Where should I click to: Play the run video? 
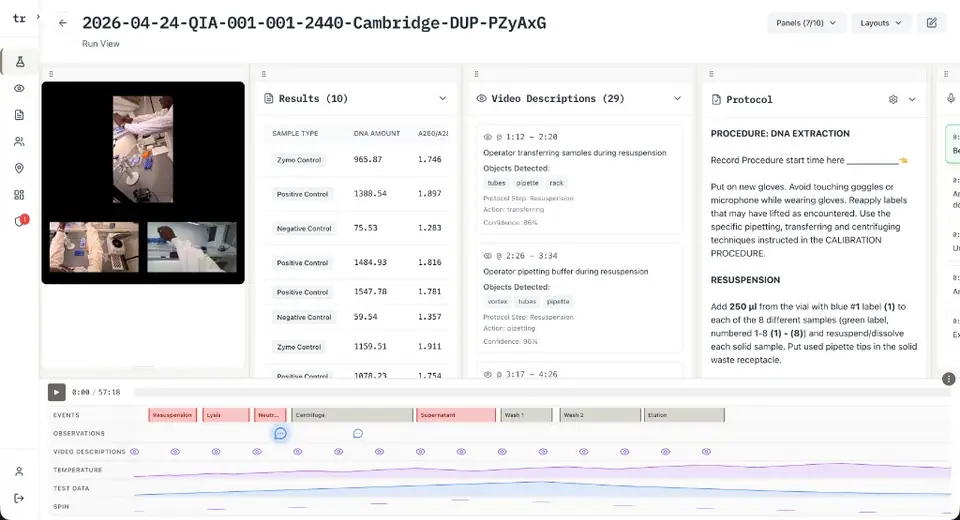click(x=56, y=392)
